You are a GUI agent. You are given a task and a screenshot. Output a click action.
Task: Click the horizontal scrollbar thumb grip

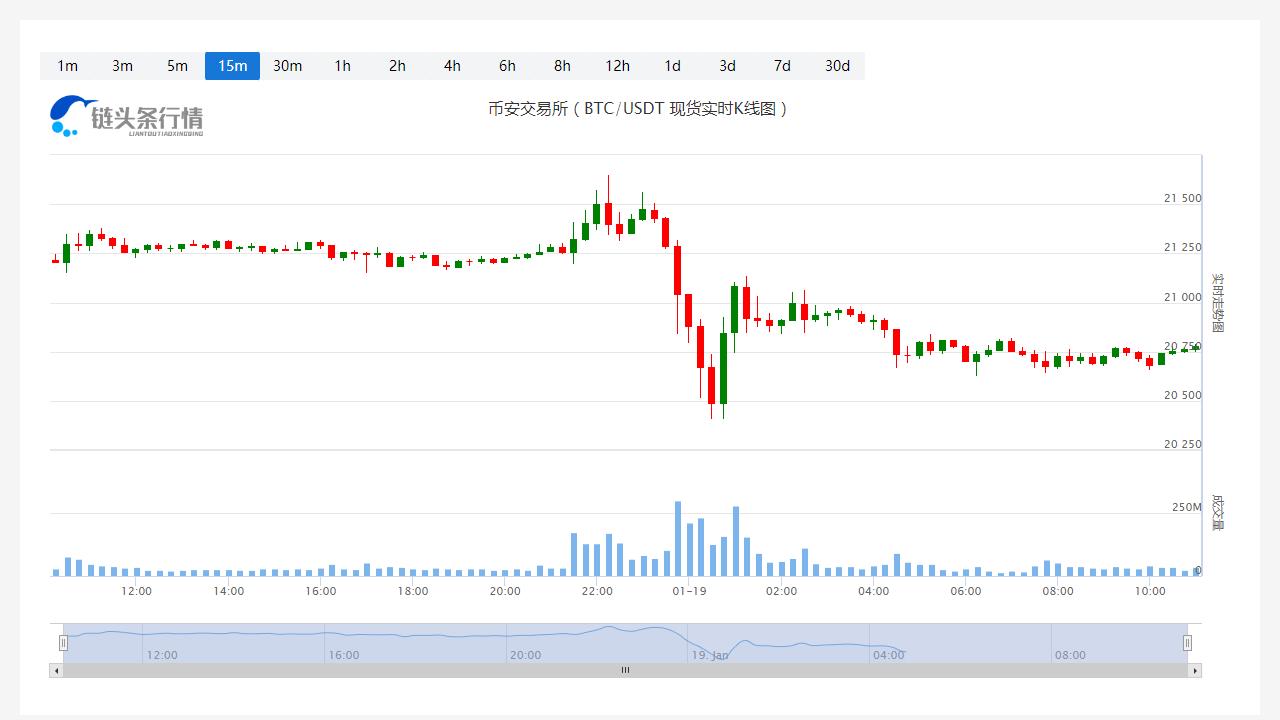click(x=625, y=671)
